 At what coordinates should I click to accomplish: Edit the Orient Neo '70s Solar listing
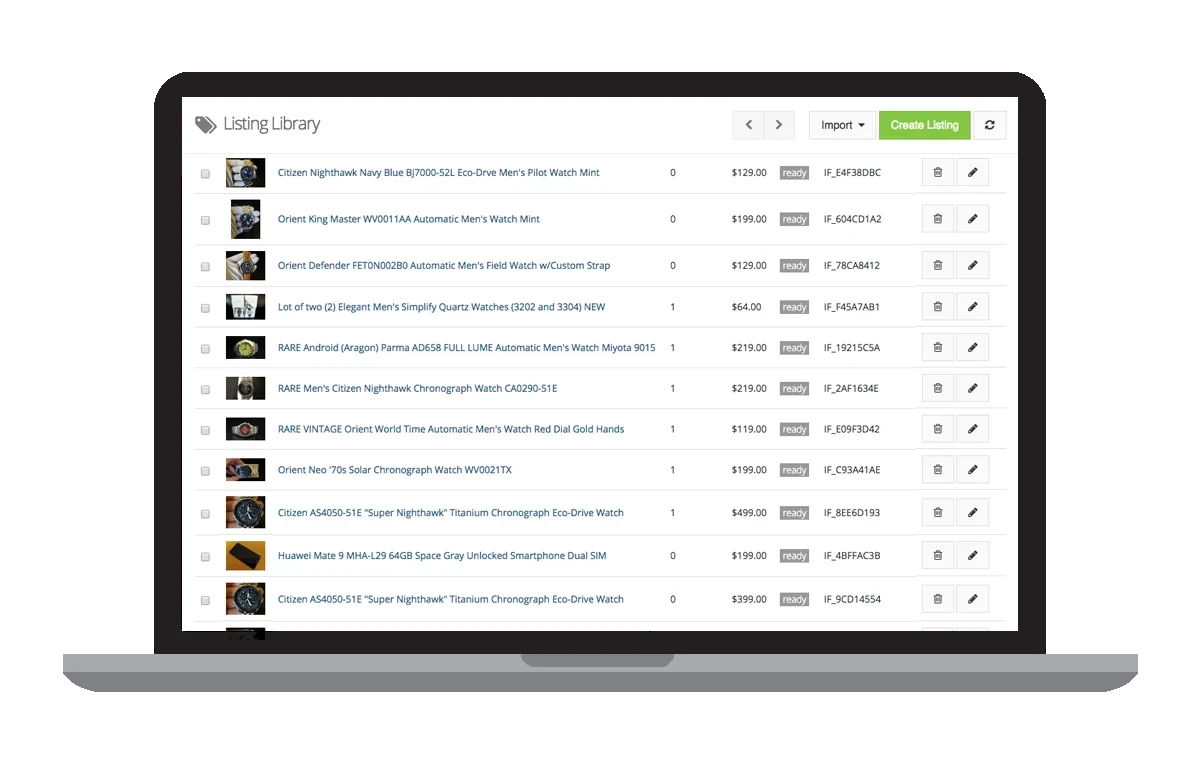click(972, 470)
